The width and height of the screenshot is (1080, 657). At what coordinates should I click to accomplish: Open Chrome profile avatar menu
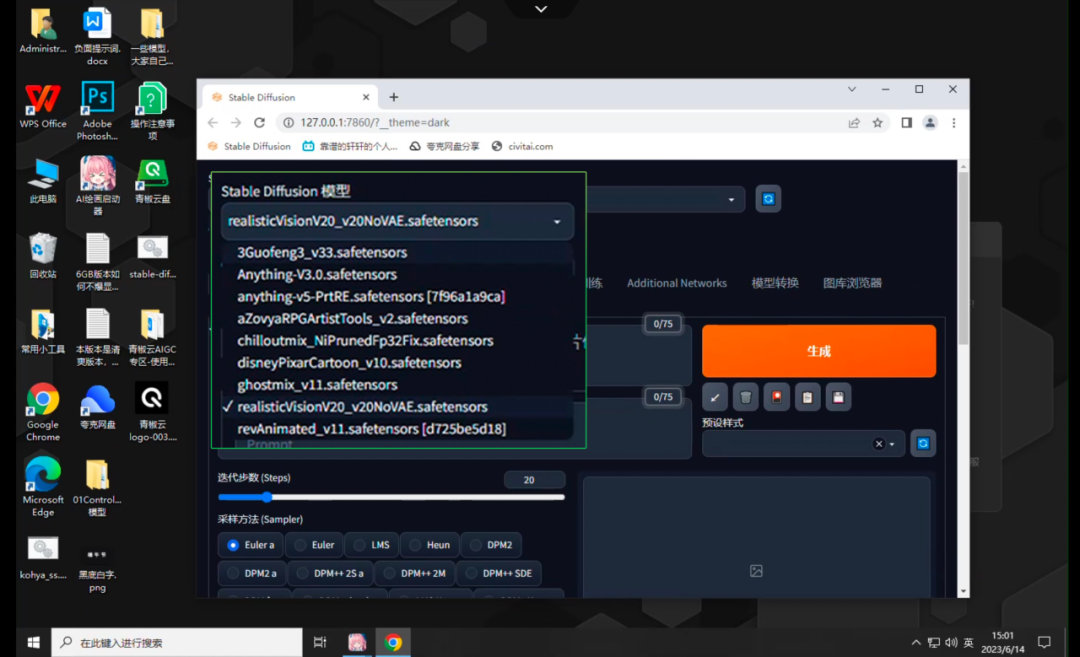pos(930,123)
